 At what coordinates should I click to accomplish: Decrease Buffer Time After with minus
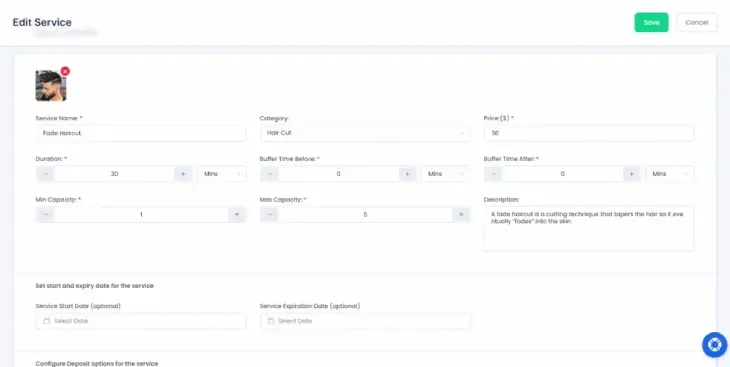pyautogui.click(x=493, y=174)
